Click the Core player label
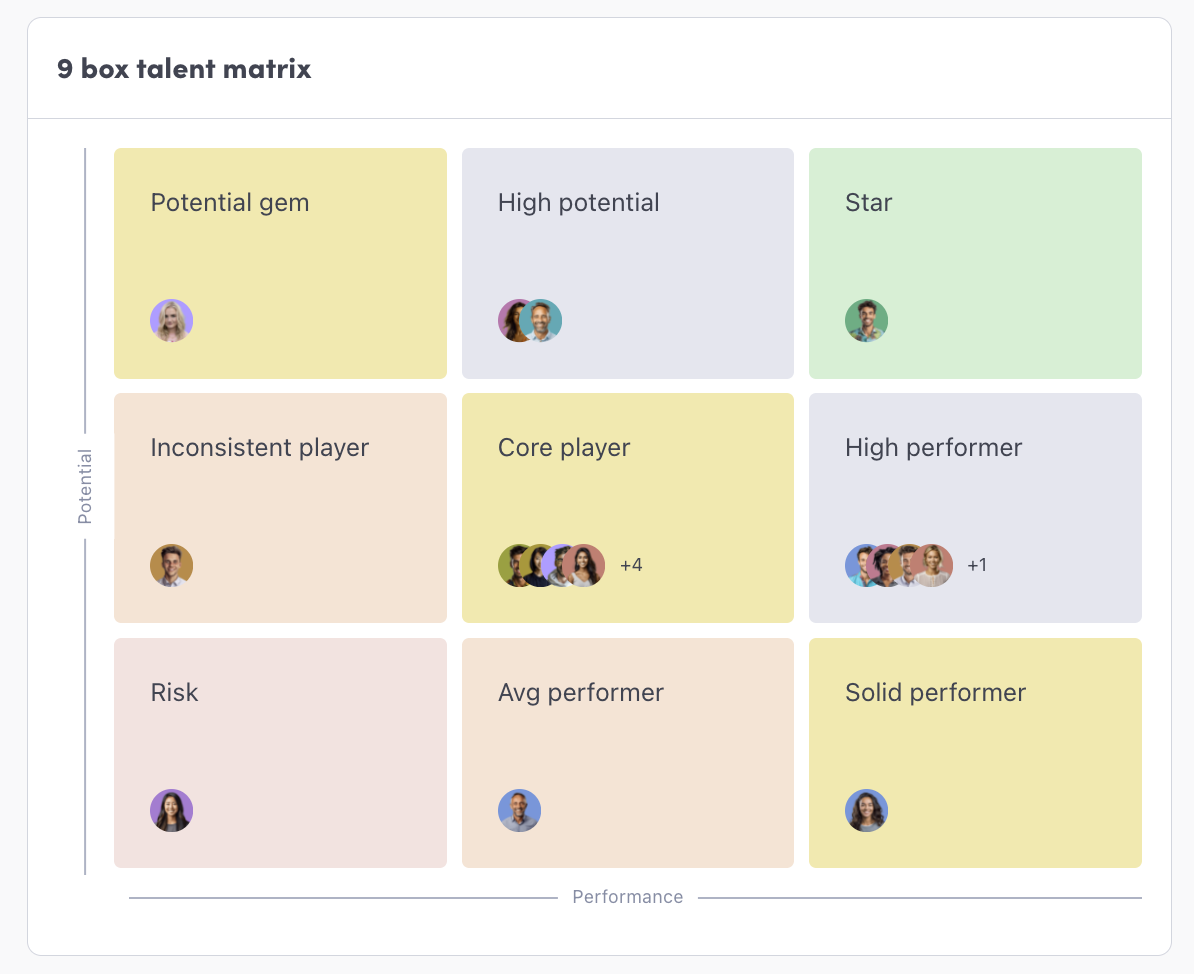This screenshot has height=974, width=1194. tap(564, 447)
